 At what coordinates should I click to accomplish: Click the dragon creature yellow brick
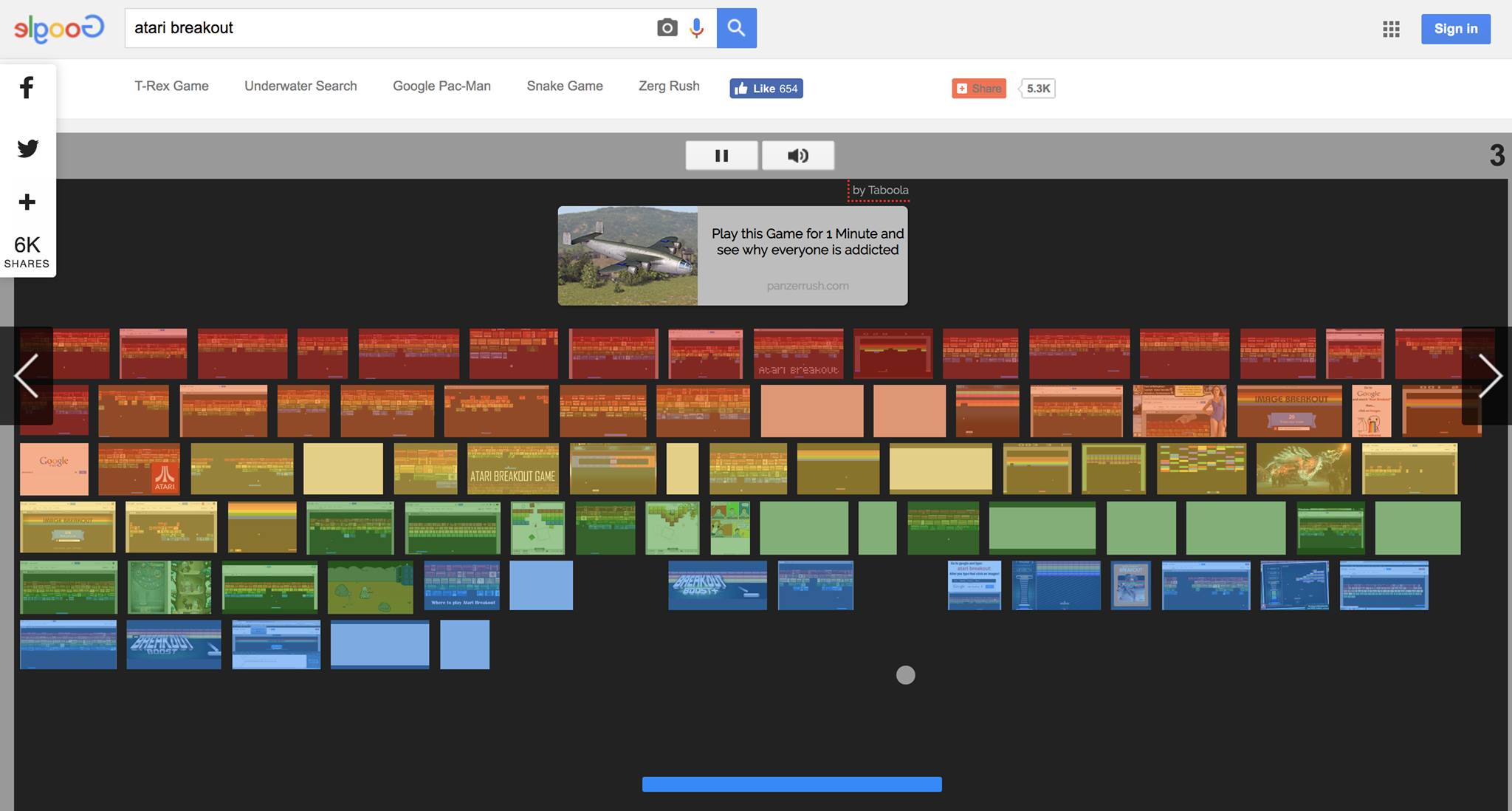tap(1304, 469)
